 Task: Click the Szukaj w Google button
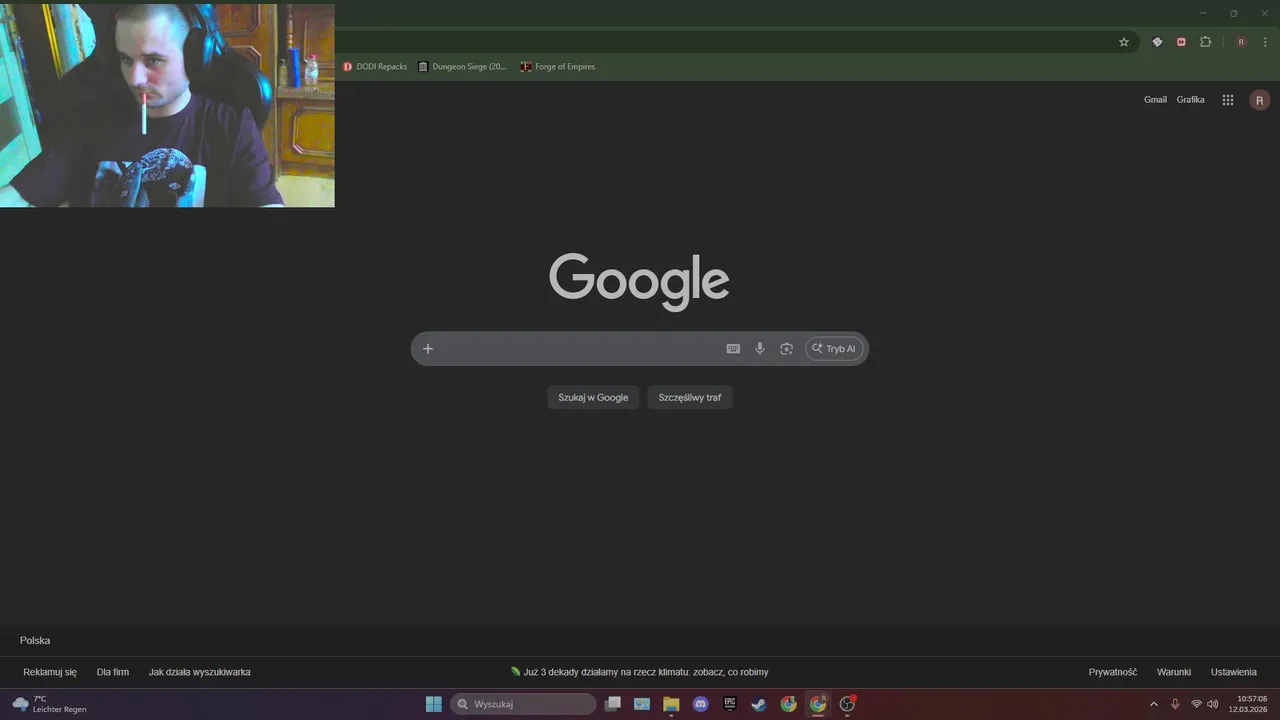pyautogui.click(x=593, y=398)
